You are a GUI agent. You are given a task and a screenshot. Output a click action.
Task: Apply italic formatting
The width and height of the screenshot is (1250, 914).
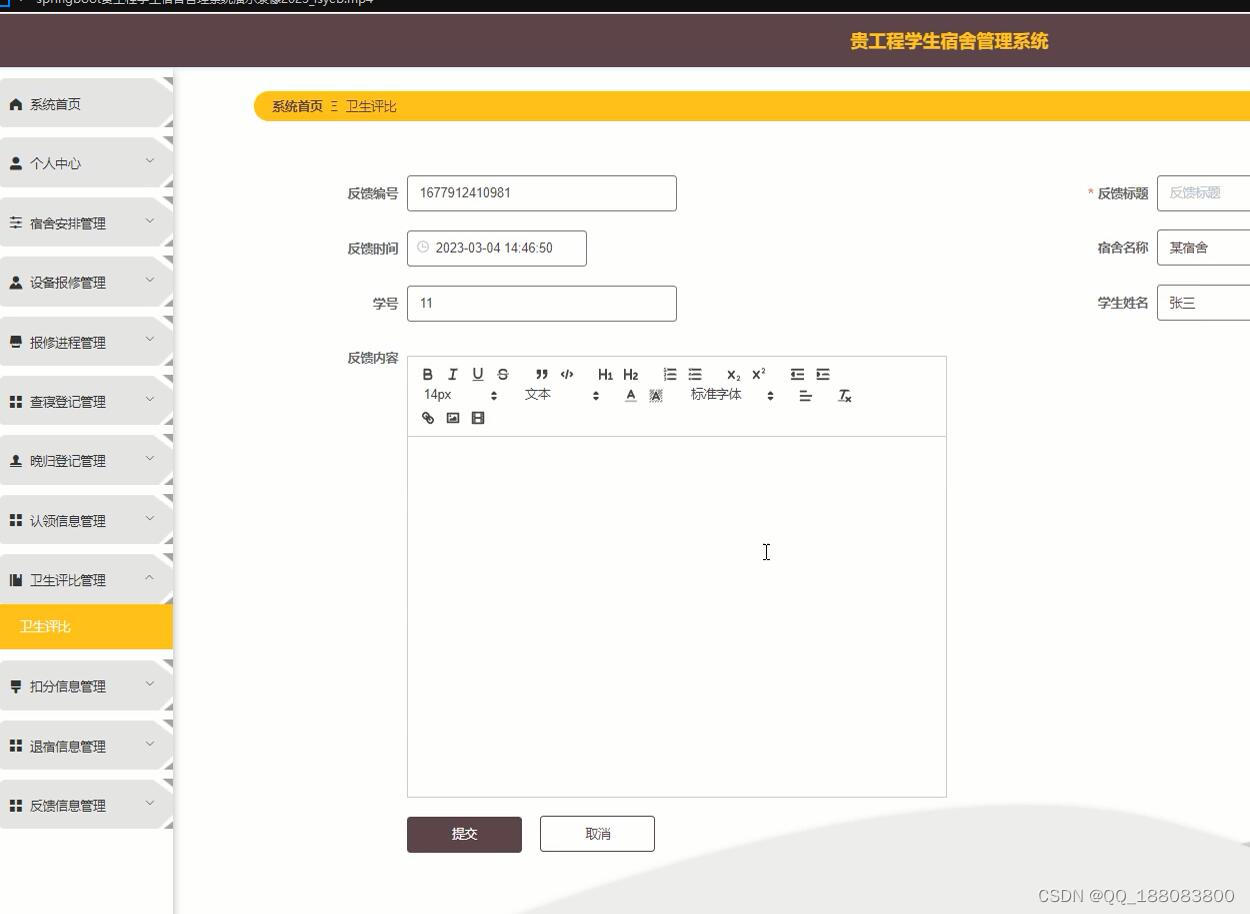452,374
